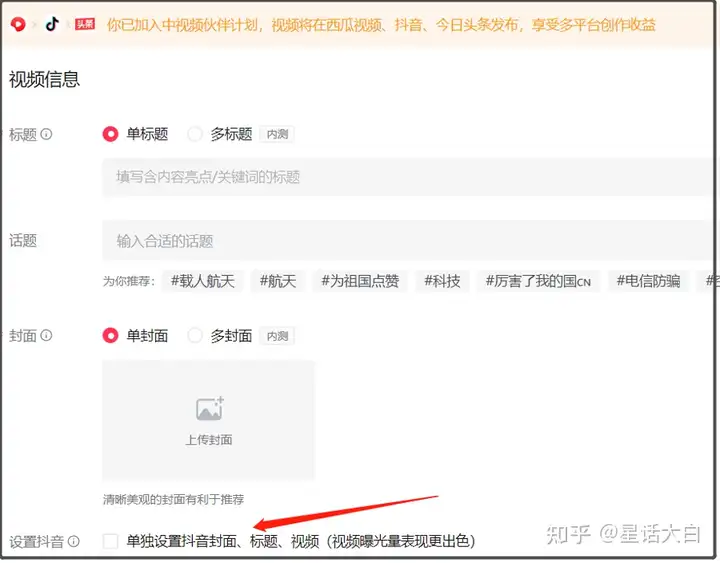The image size is (720, 563).
Task: Add suggested topic #电信防骗
Action: (x=648, y=281)
